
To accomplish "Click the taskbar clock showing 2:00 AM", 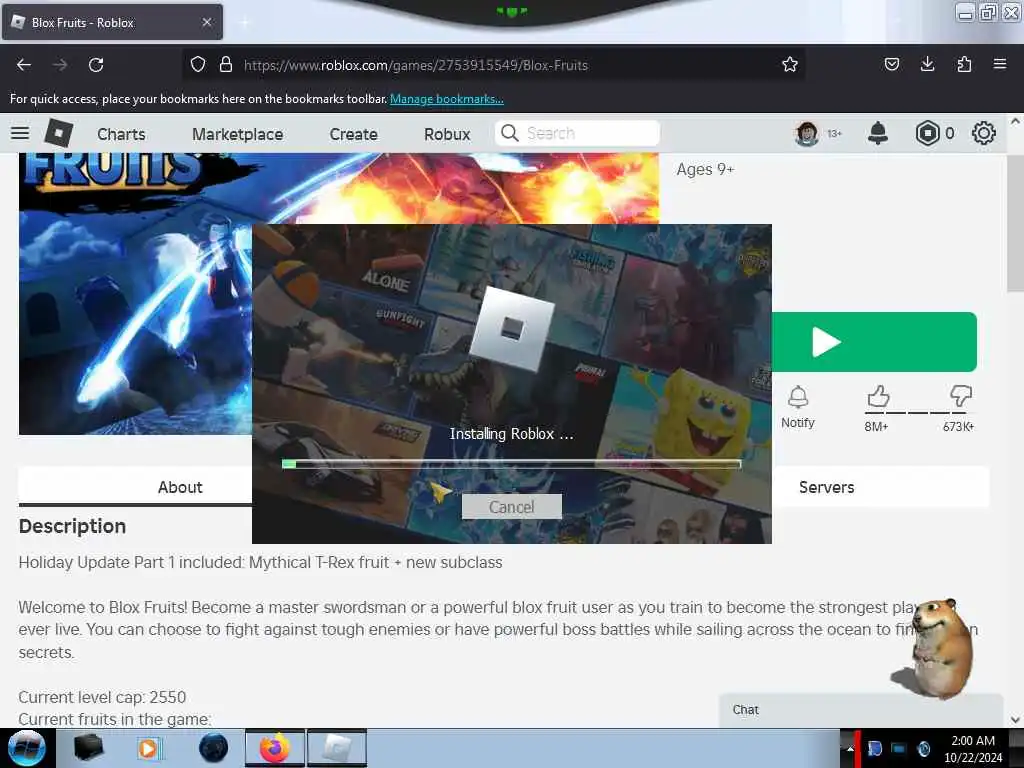I will click(973, 748).
